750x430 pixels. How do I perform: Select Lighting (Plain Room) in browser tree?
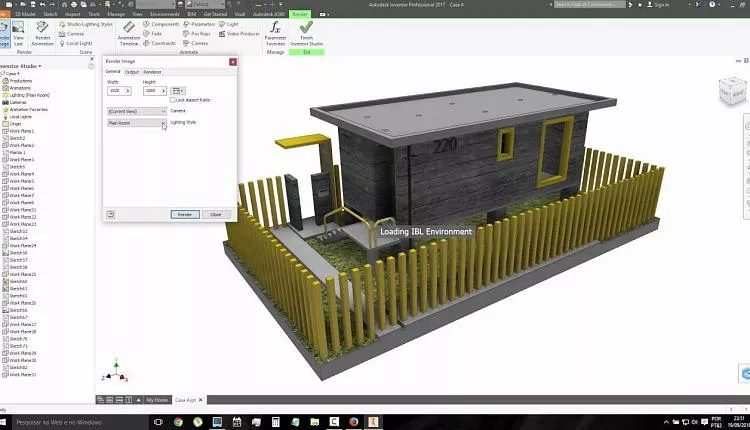[28, 95]
